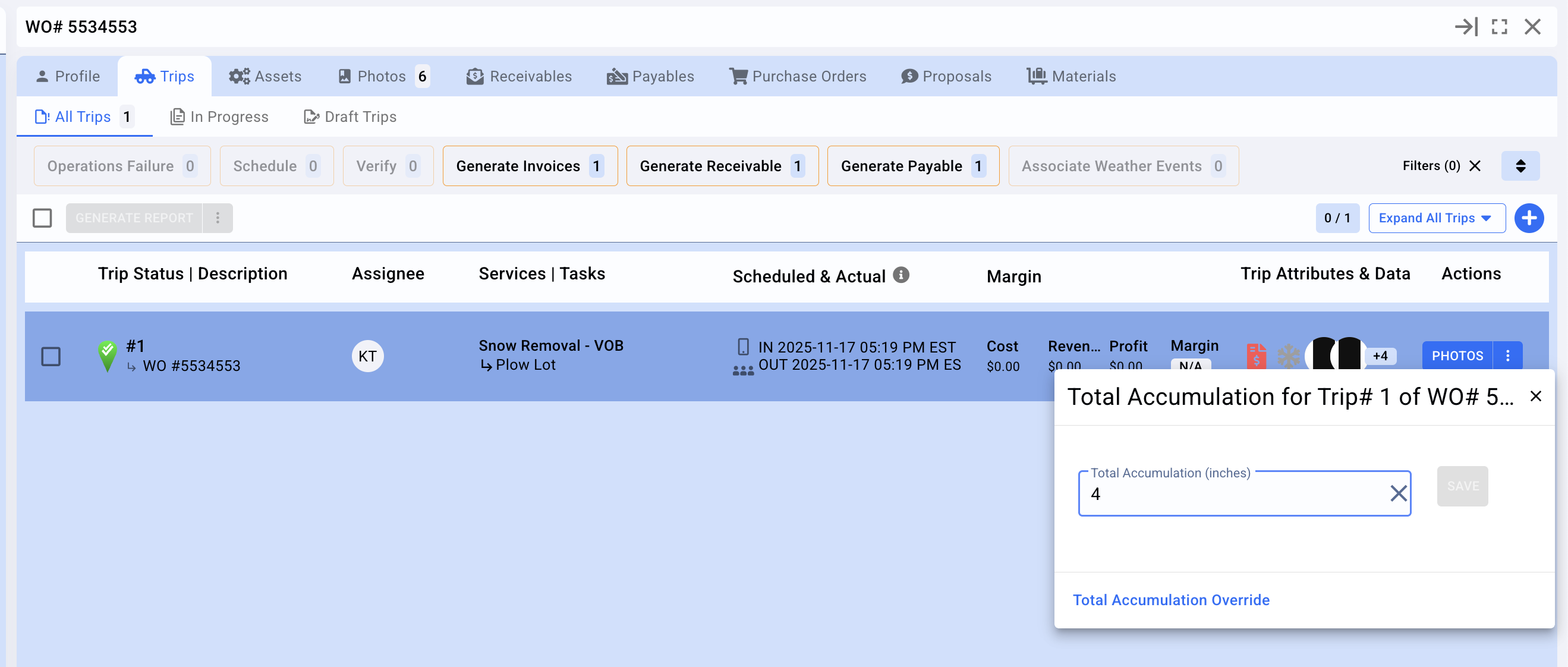The height and width of the screenshot is (667, 1568).
Task: Toggle fullscreen view icon
Action: [1499, 27]
